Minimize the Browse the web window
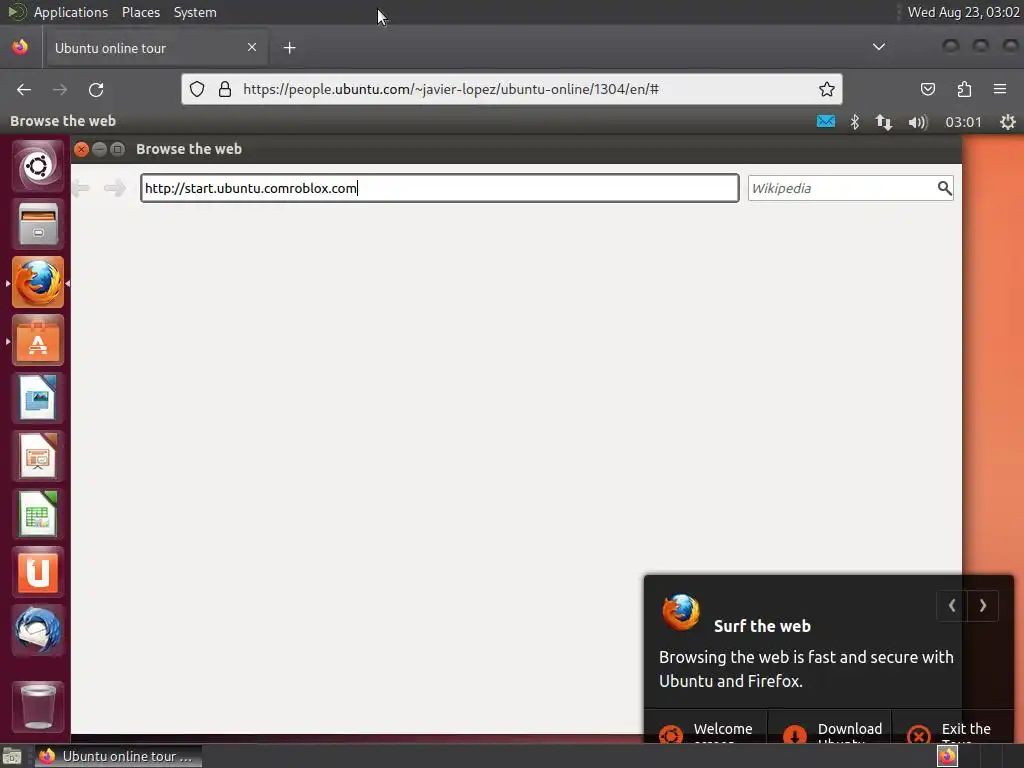This screenshot has width=1024, height=768. pos(99,150)
